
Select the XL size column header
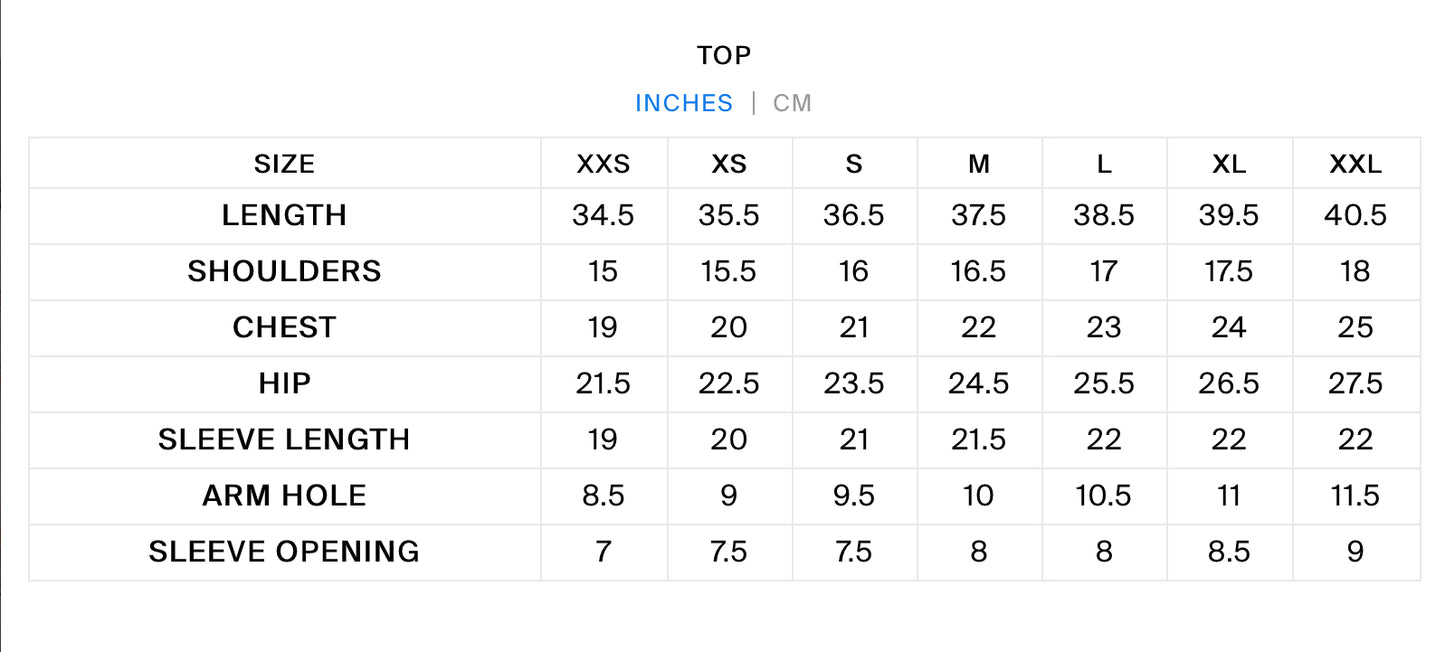(x=1229, y=164)
